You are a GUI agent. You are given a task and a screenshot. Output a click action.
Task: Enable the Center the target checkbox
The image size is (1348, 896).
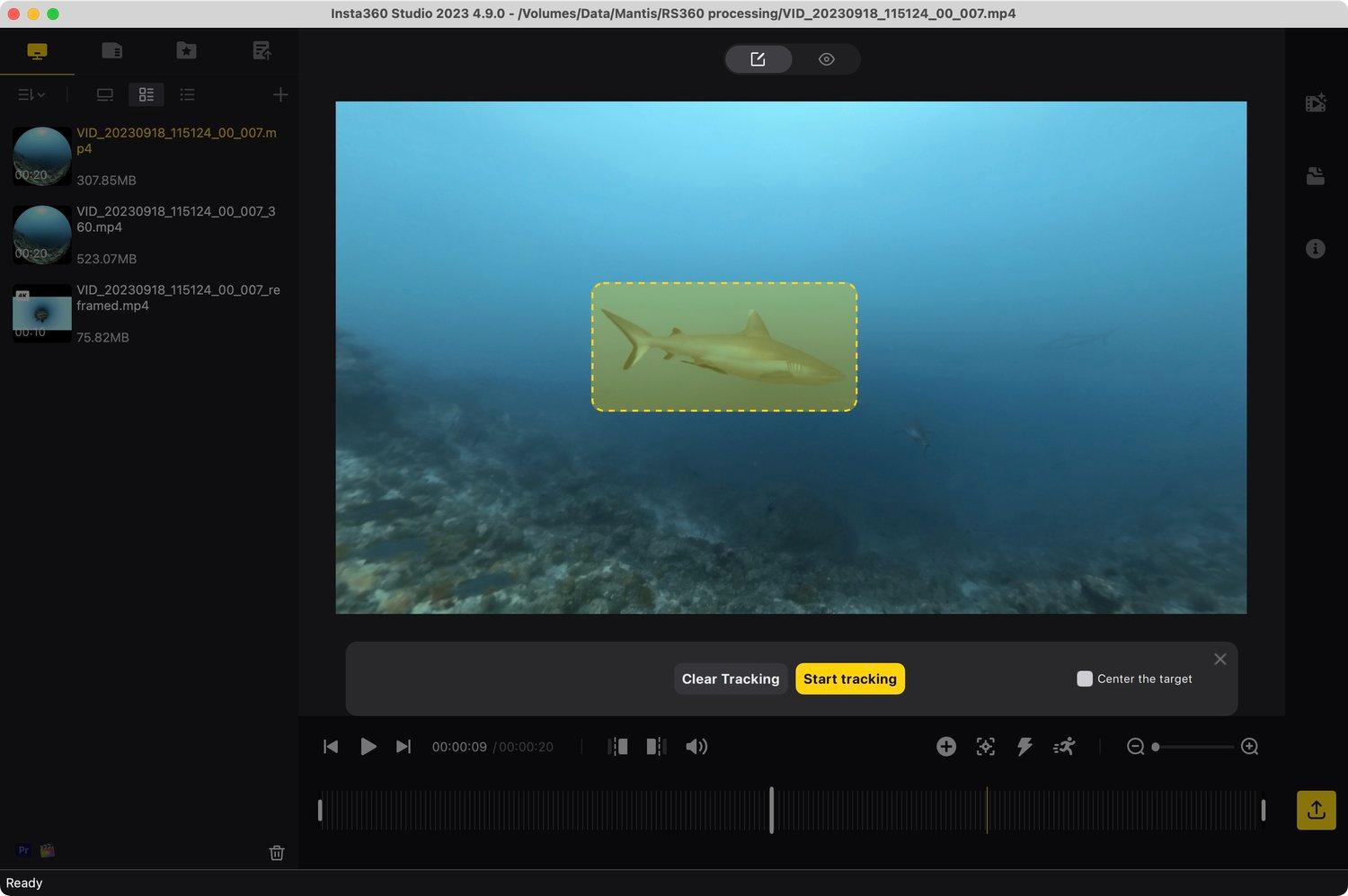tap(1085, 679)
